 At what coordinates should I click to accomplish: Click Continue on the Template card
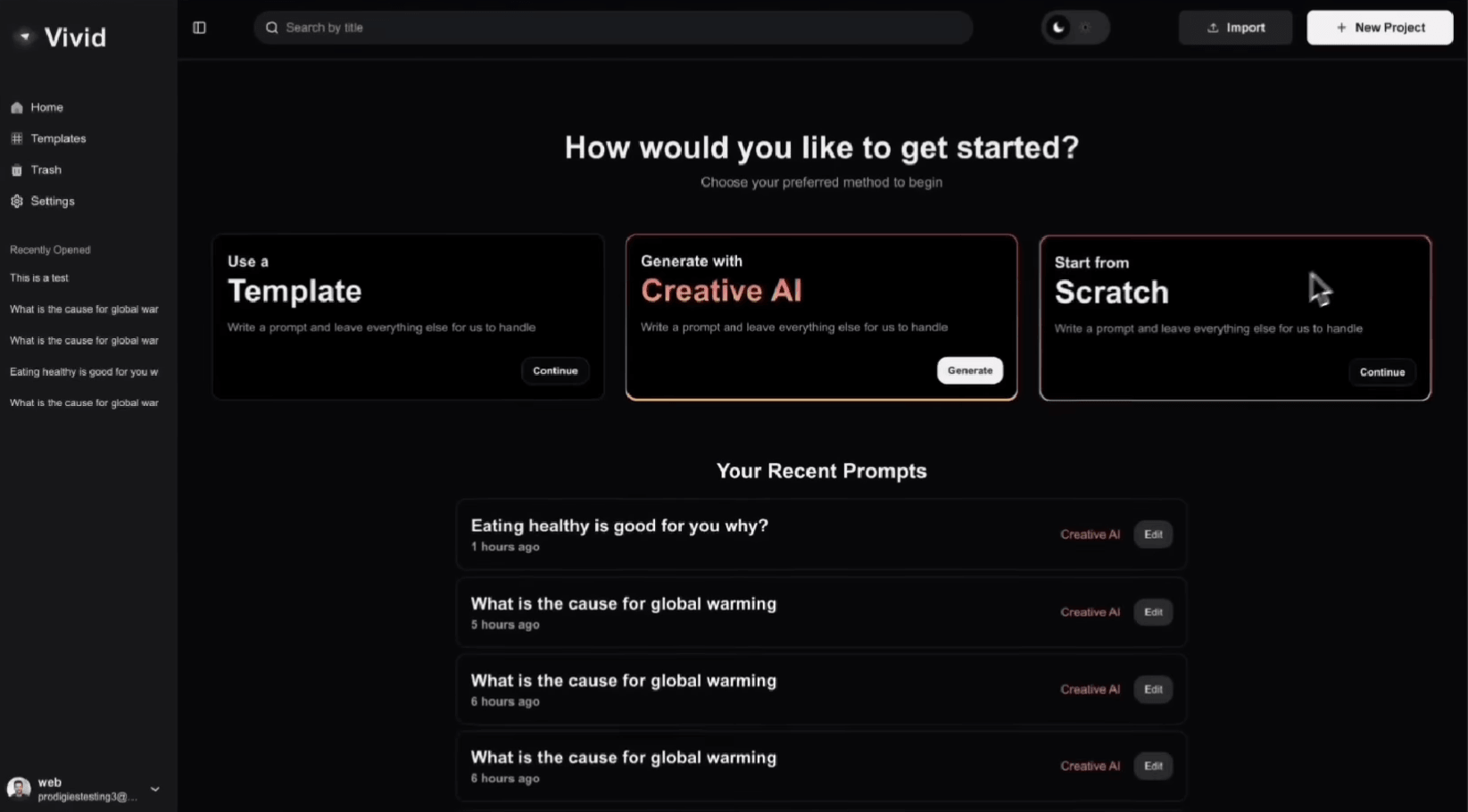click(x=555, y=370)
